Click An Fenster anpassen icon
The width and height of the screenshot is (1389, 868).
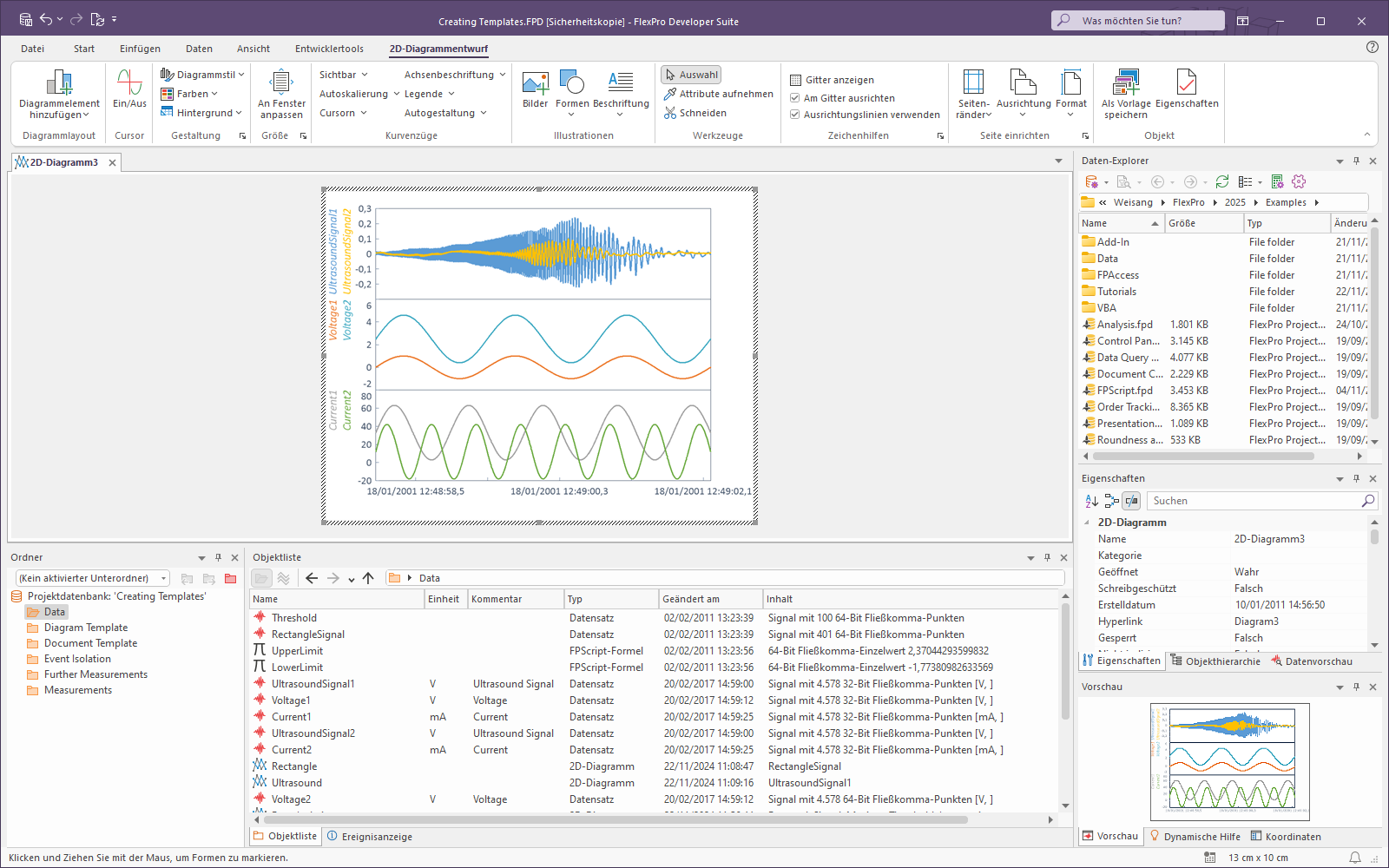(x=281, y=83)
